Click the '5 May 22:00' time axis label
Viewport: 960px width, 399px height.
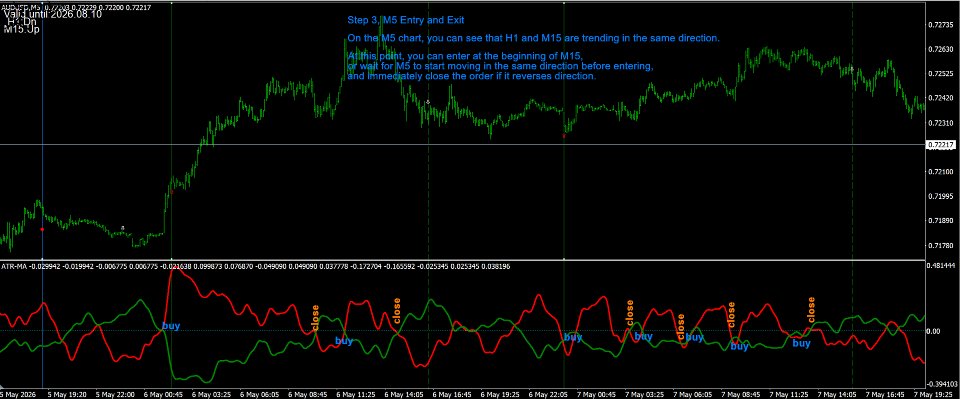click(x=114, y=394)
